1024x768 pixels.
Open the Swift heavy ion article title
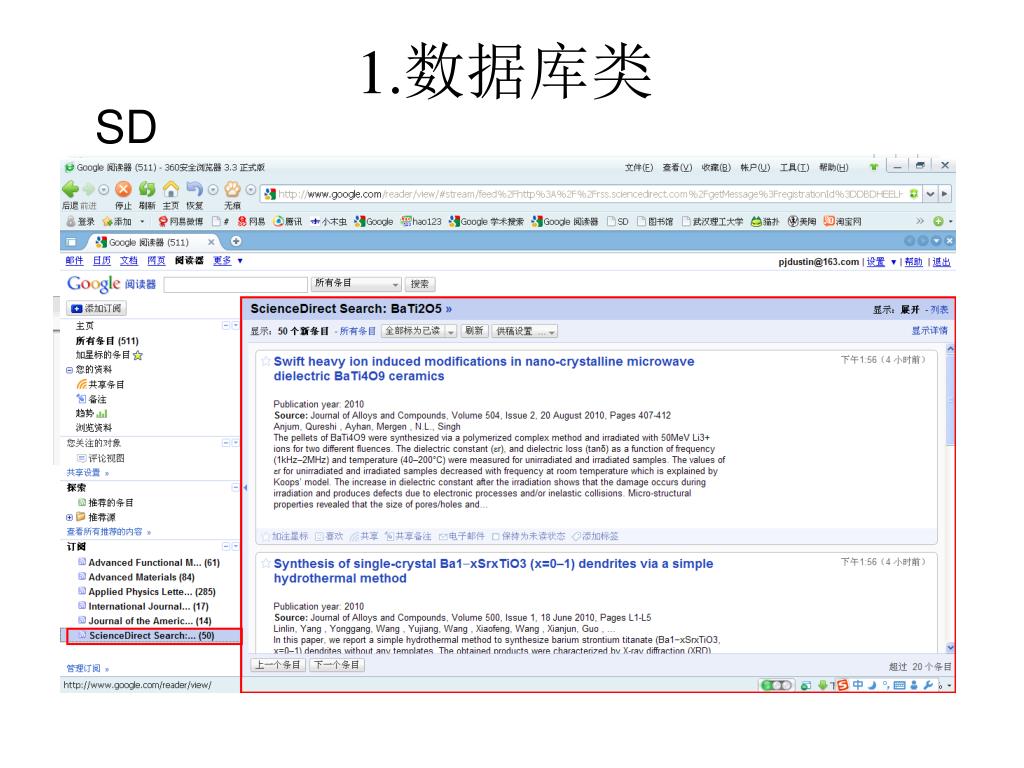coord(484,368)
